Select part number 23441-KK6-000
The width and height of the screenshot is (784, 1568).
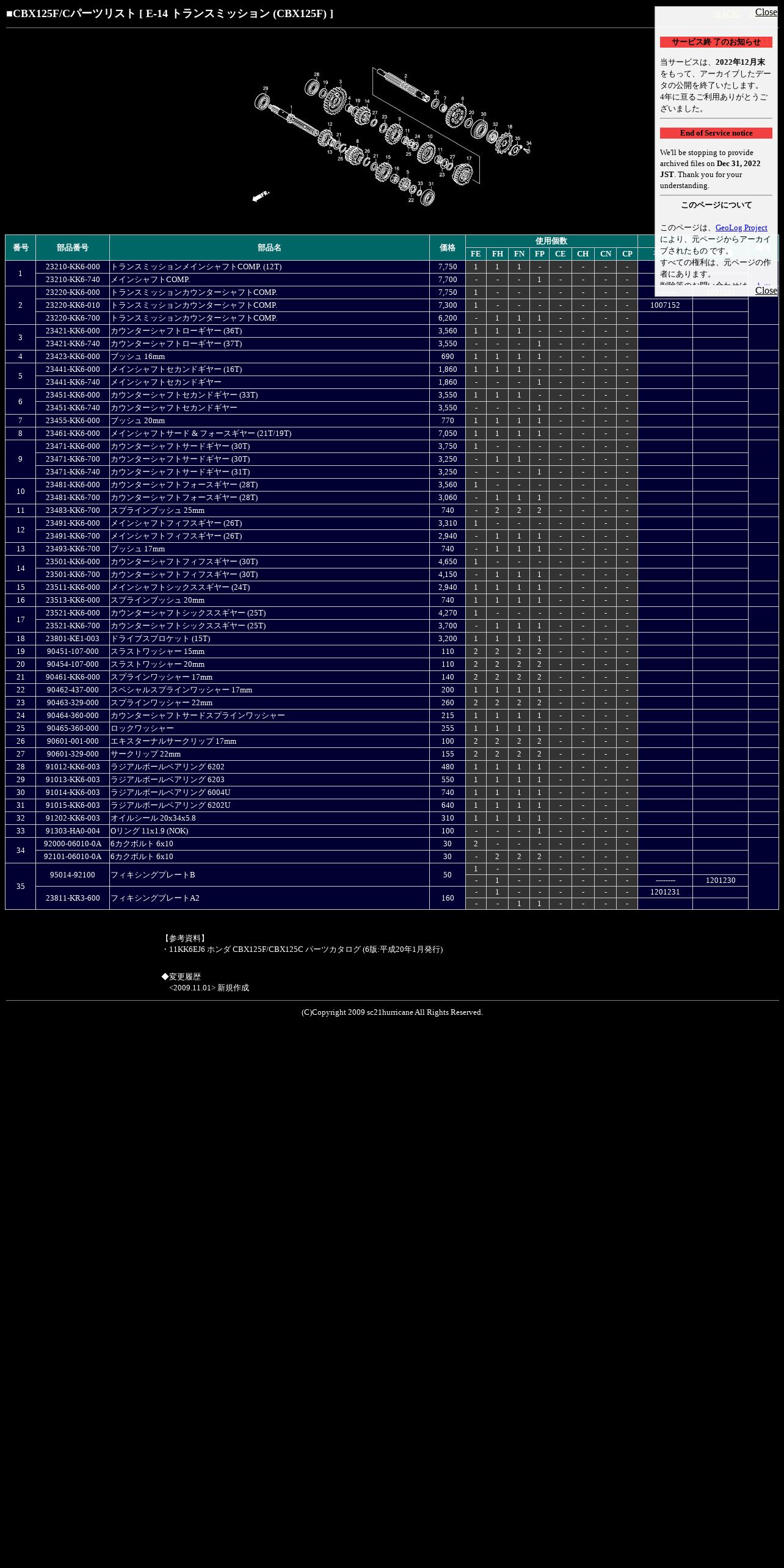pyautogui.click(x=73, y=369)
